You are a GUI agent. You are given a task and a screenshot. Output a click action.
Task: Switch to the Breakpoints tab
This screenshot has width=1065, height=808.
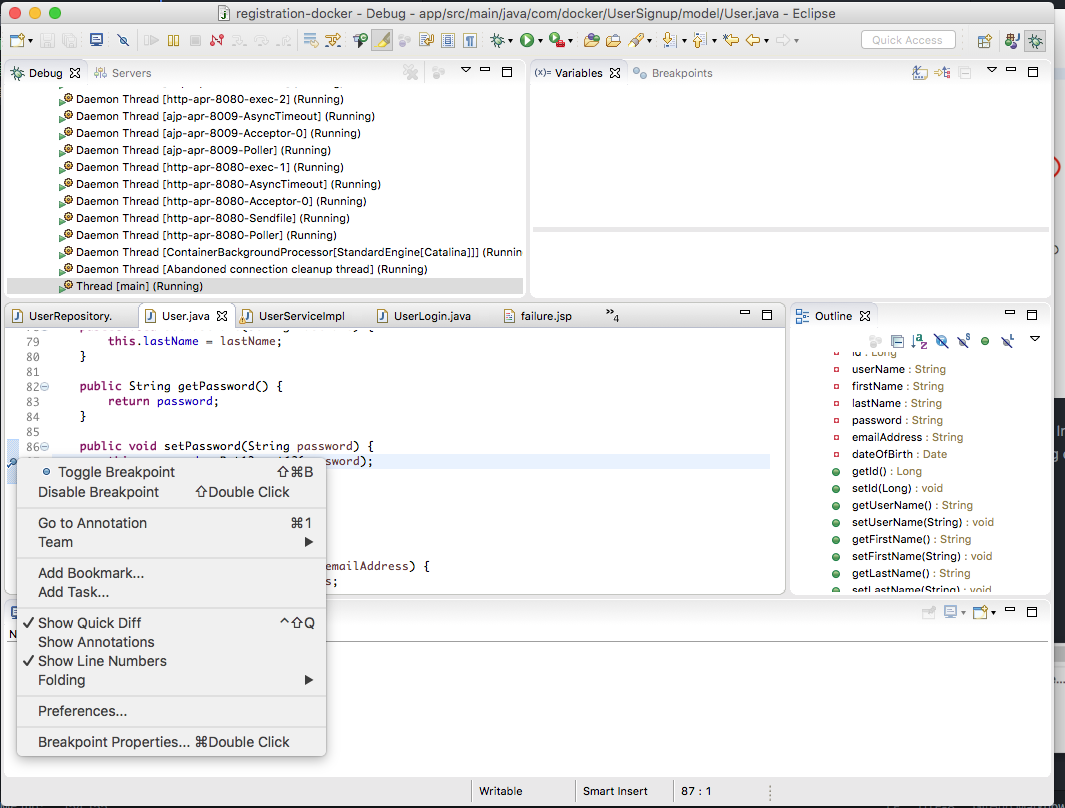click(x=681, y=73)
